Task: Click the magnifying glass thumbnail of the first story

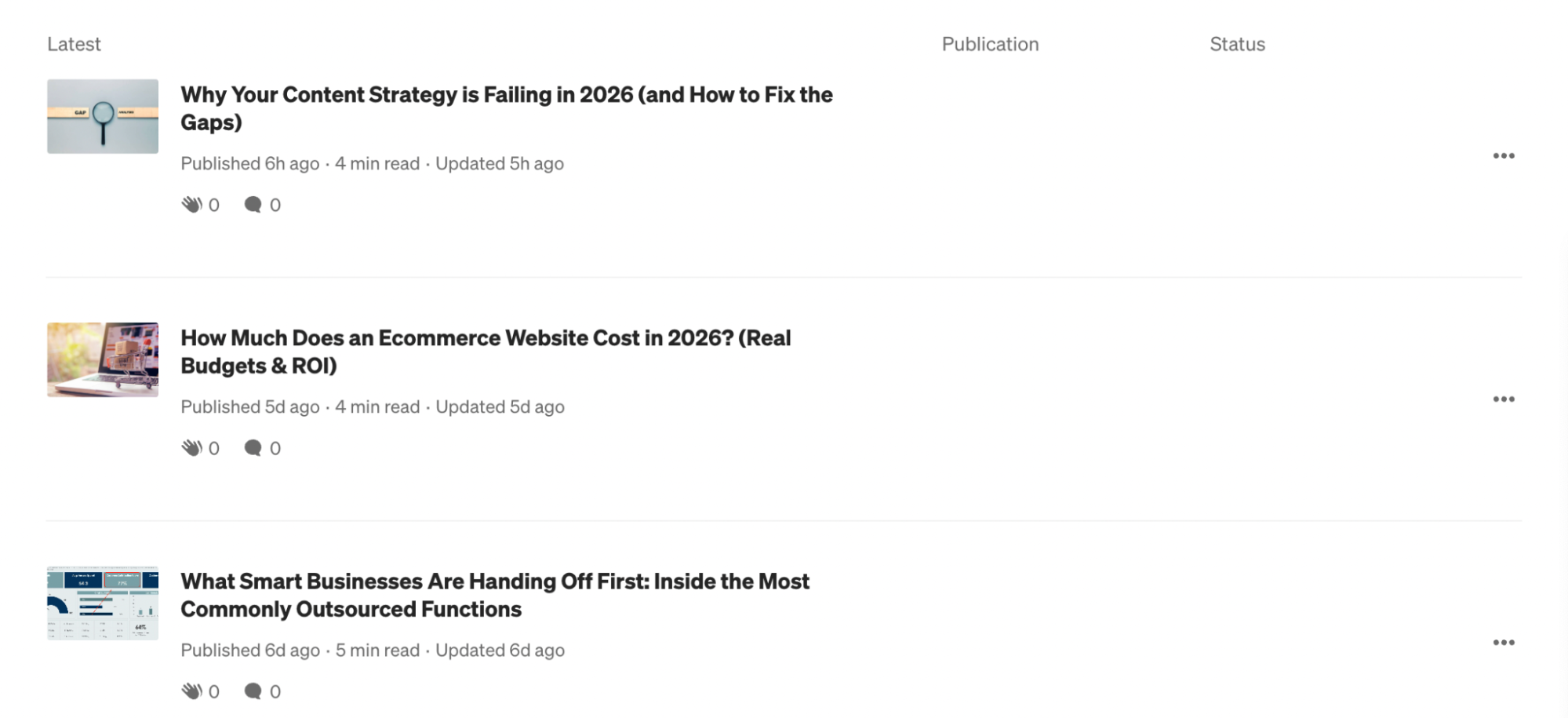Action: tap(102, 116)
